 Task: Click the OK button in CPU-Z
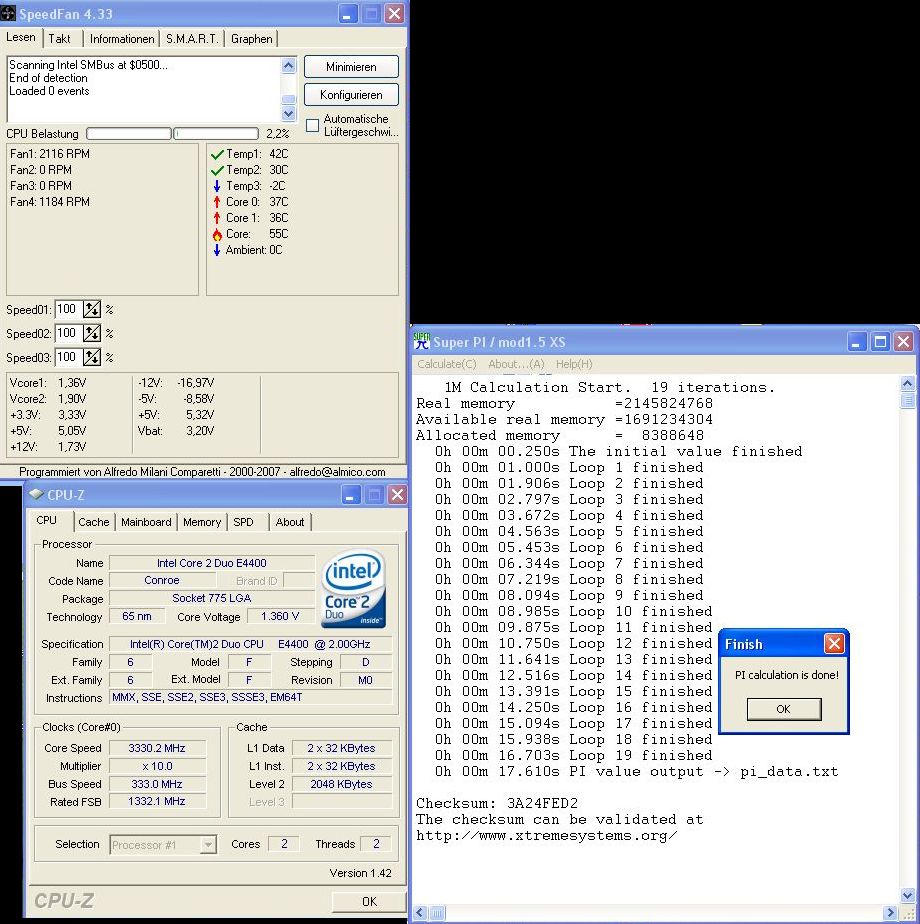[370, 902]
